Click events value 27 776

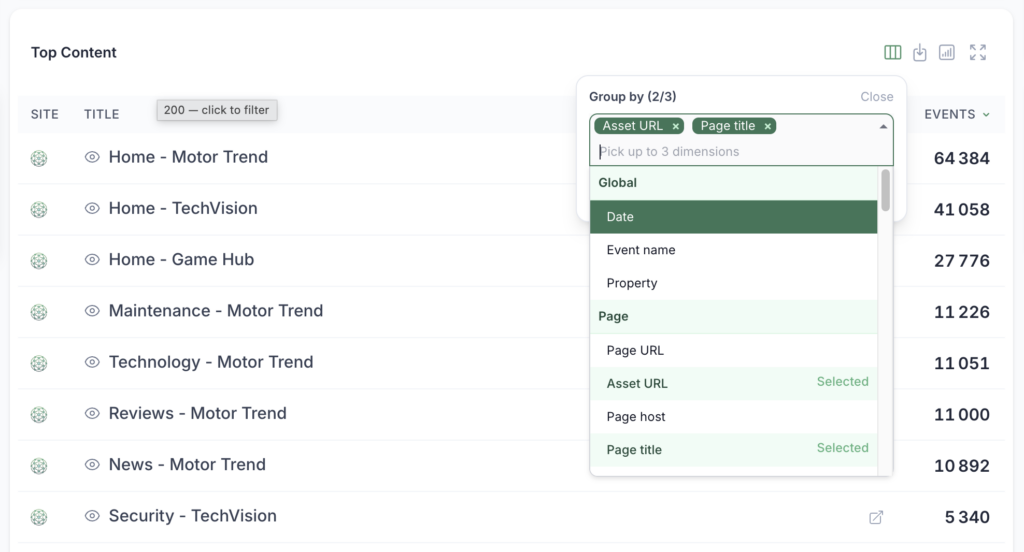(x=961, y=261)
